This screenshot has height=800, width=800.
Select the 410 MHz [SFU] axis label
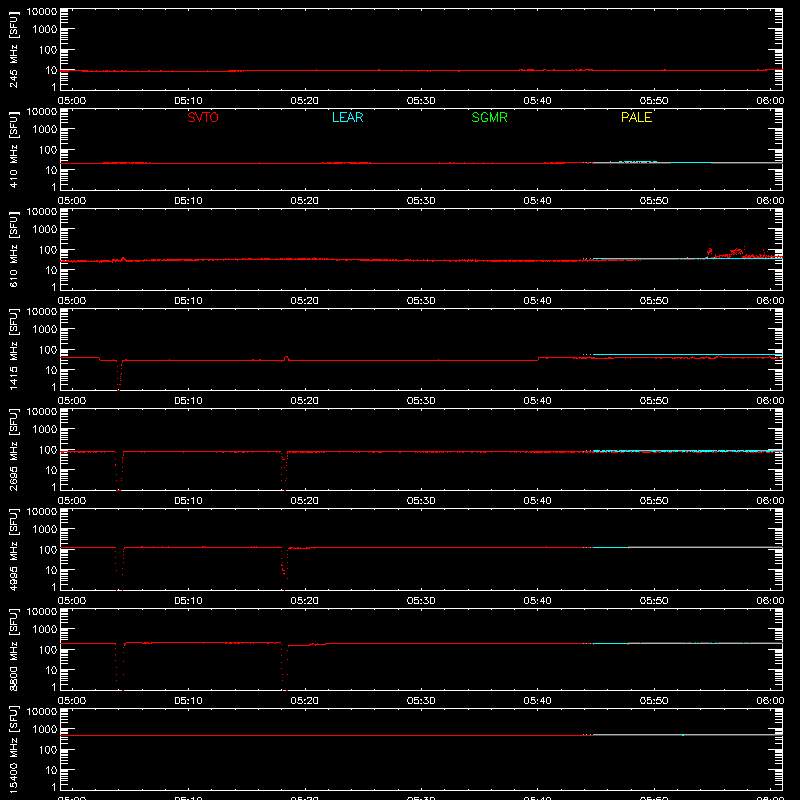tap(14, 149)
